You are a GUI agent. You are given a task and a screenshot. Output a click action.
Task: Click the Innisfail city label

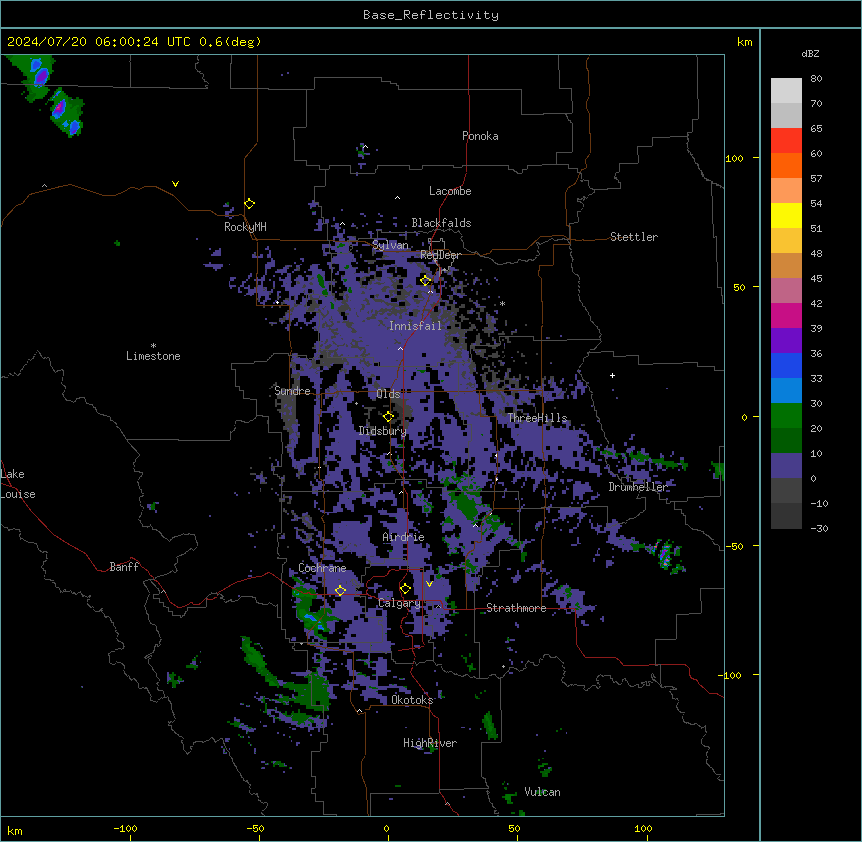(x=415, y=326)
